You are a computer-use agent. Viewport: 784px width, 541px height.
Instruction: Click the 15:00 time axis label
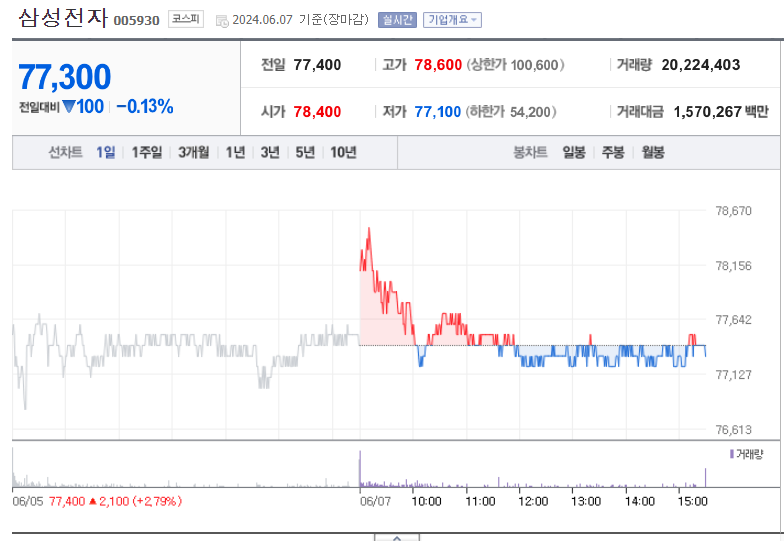click(693, 502)
